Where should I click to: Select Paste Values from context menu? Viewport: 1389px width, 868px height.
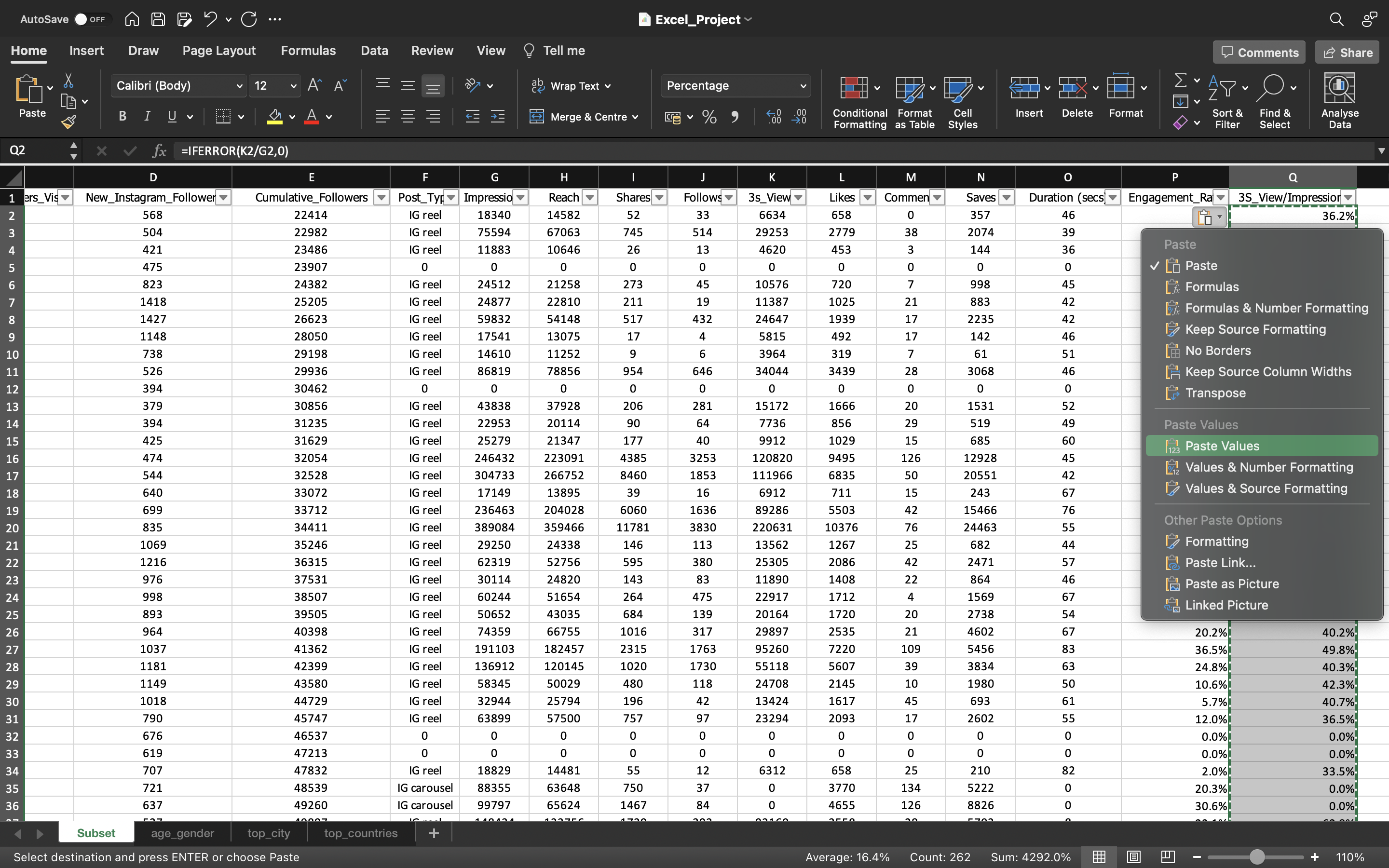point(1223,446)
